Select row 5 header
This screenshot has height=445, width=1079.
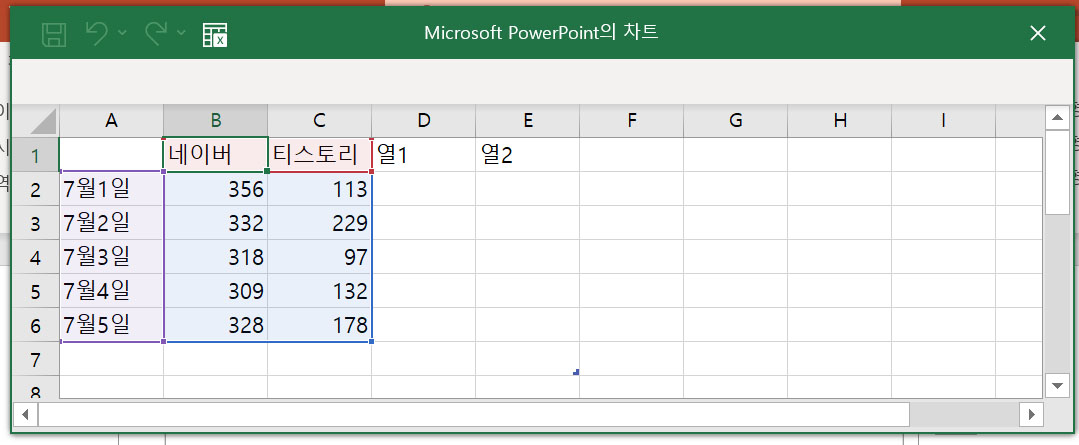tap(36, 291)
